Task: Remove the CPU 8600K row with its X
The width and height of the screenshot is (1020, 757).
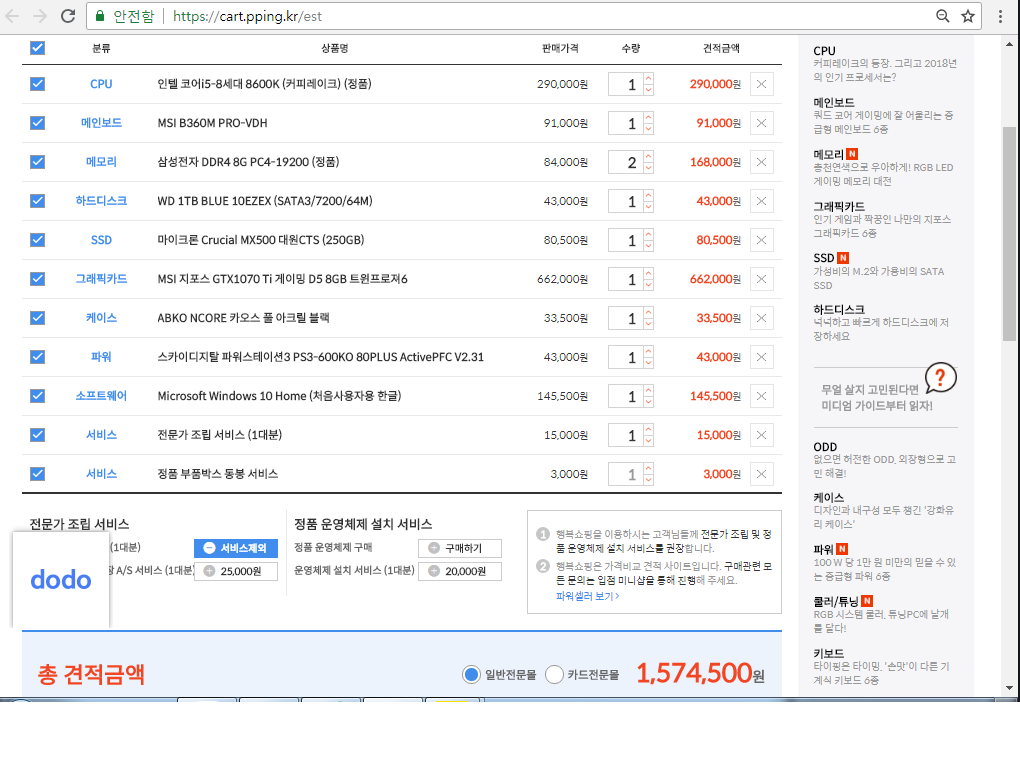Action: pos(761,84)
